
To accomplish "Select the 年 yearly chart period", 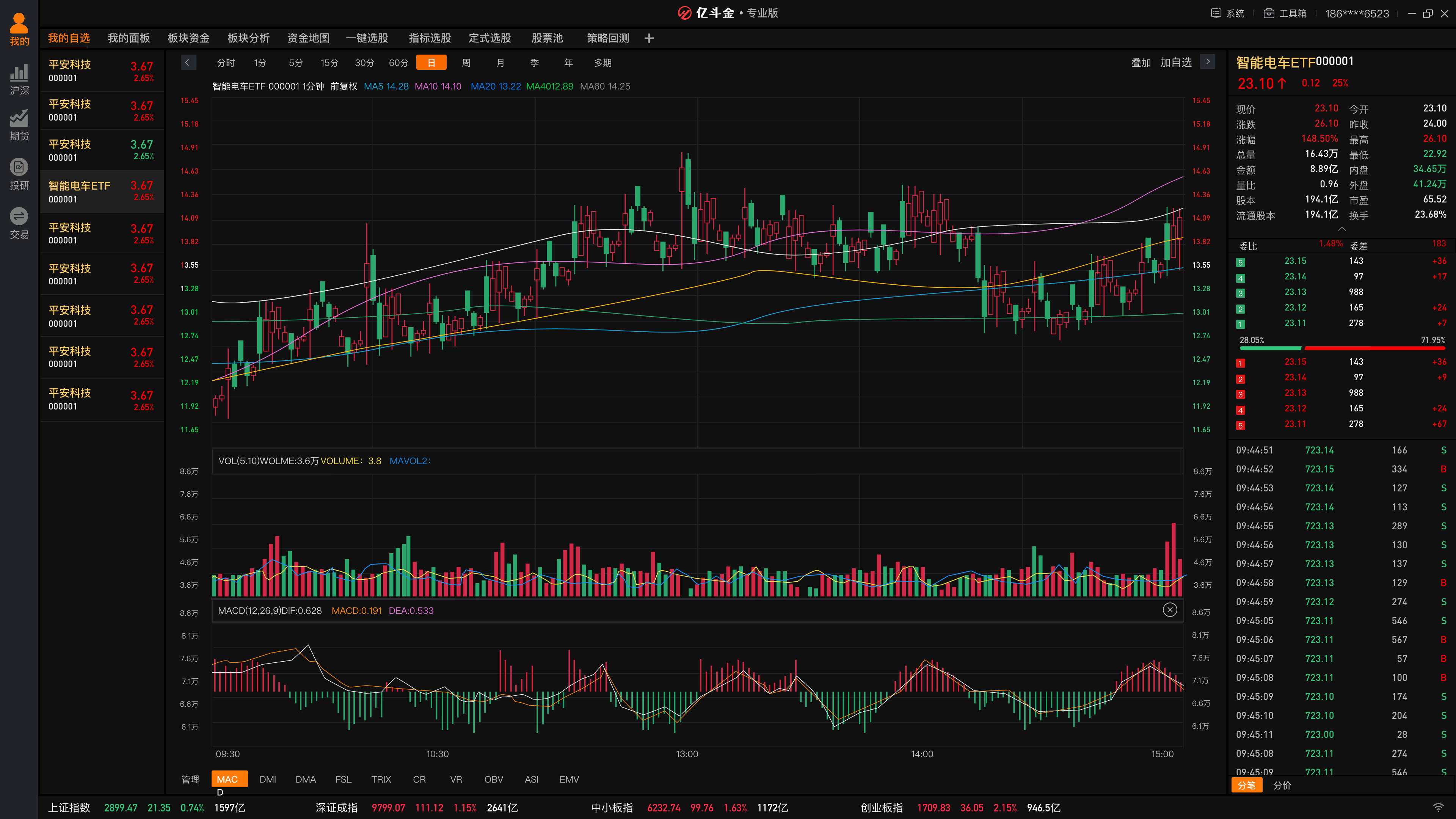I will tap(569, 63).
